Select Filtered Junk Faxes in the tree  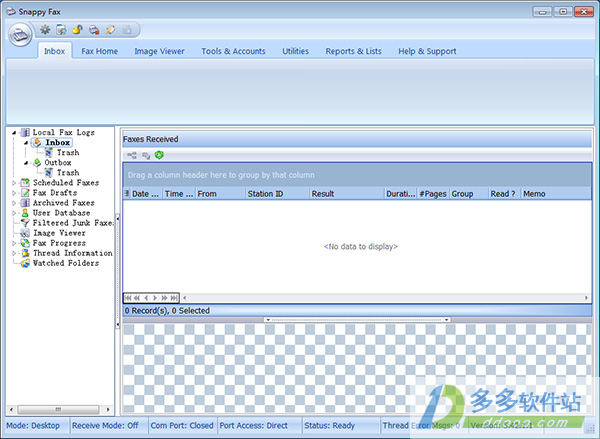73,223
